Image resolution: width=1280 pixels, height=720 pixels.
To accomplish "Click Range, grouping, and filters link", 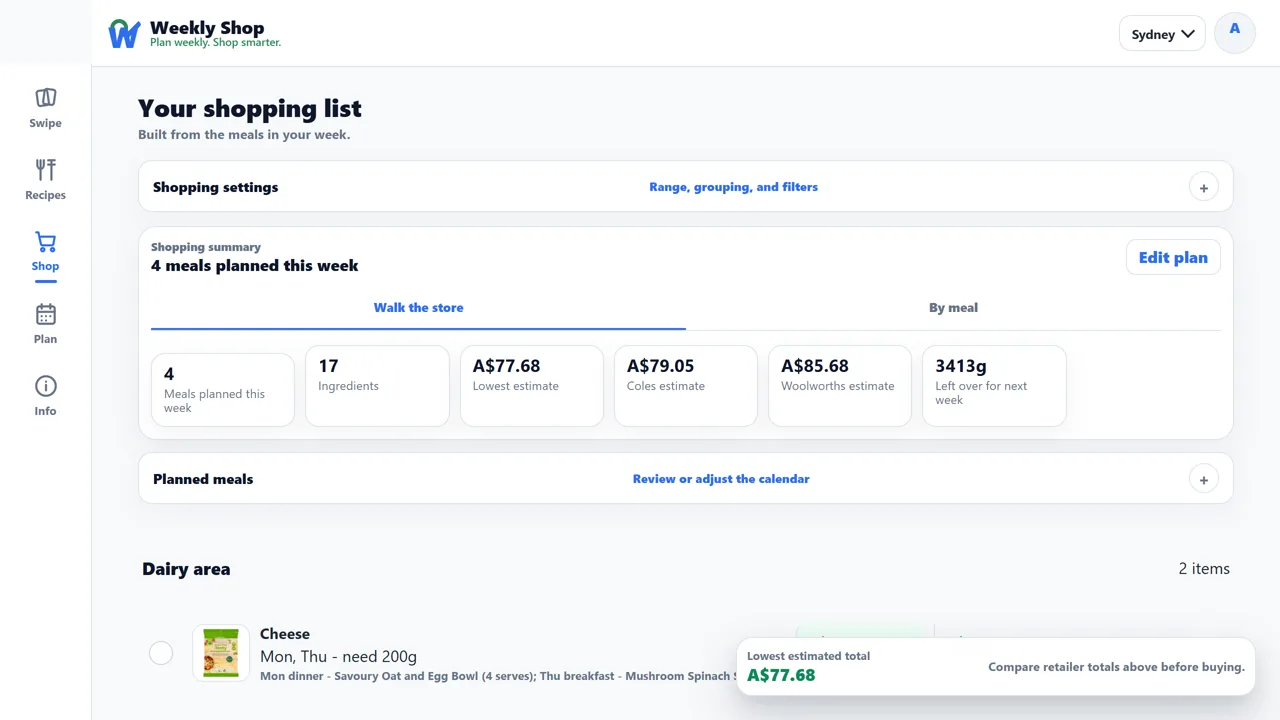I will [x=733, y=187].
